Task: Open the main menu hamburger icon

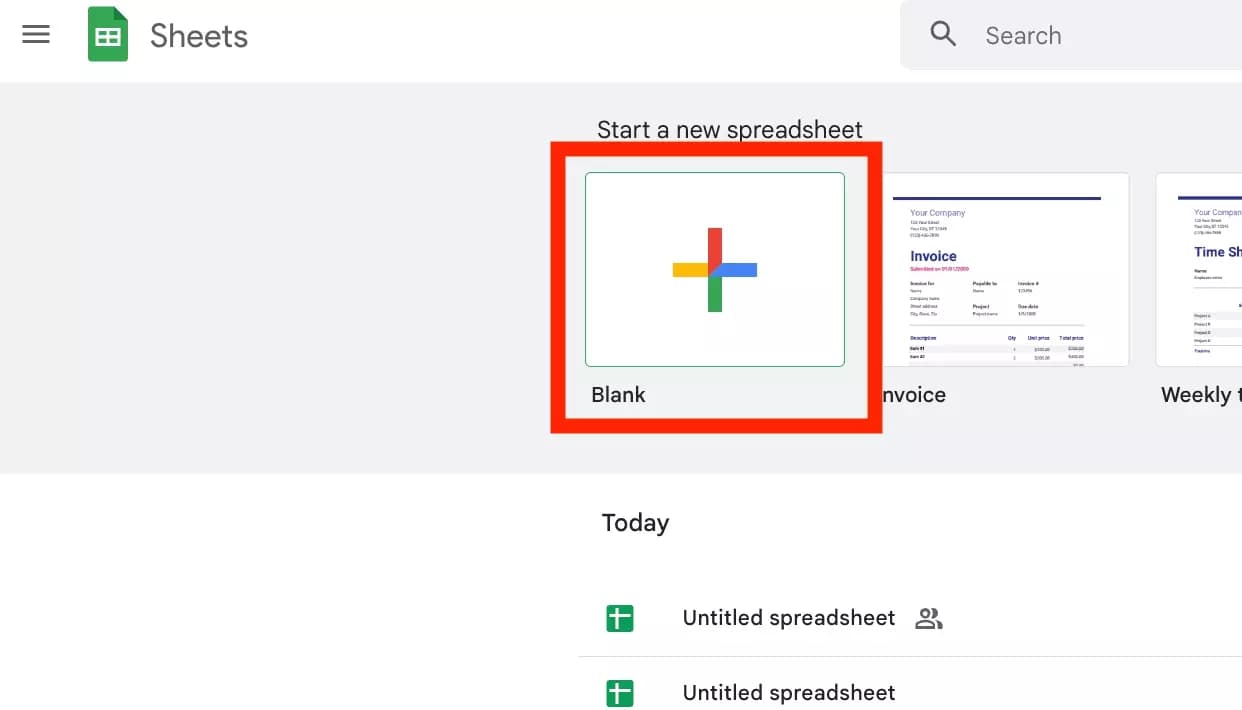Action: tap(36, 35)
